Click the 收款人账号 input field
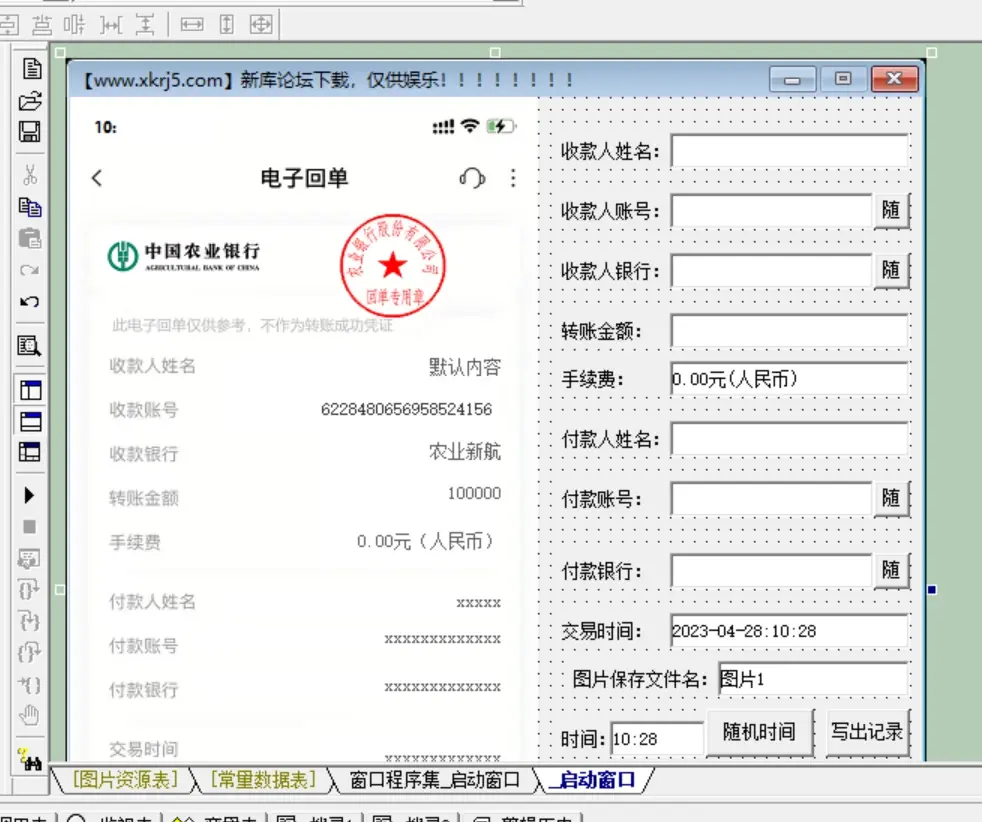The image size is (982, 822). pyautogui.click(x=772, y=211)
